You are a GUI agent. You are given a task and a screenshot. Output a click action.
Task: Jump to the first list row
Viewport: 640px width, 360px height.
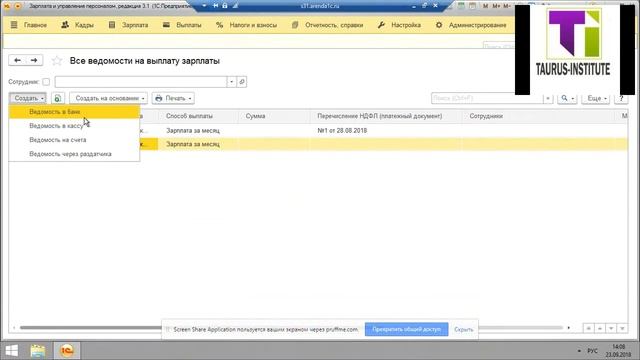coord(589,328)
